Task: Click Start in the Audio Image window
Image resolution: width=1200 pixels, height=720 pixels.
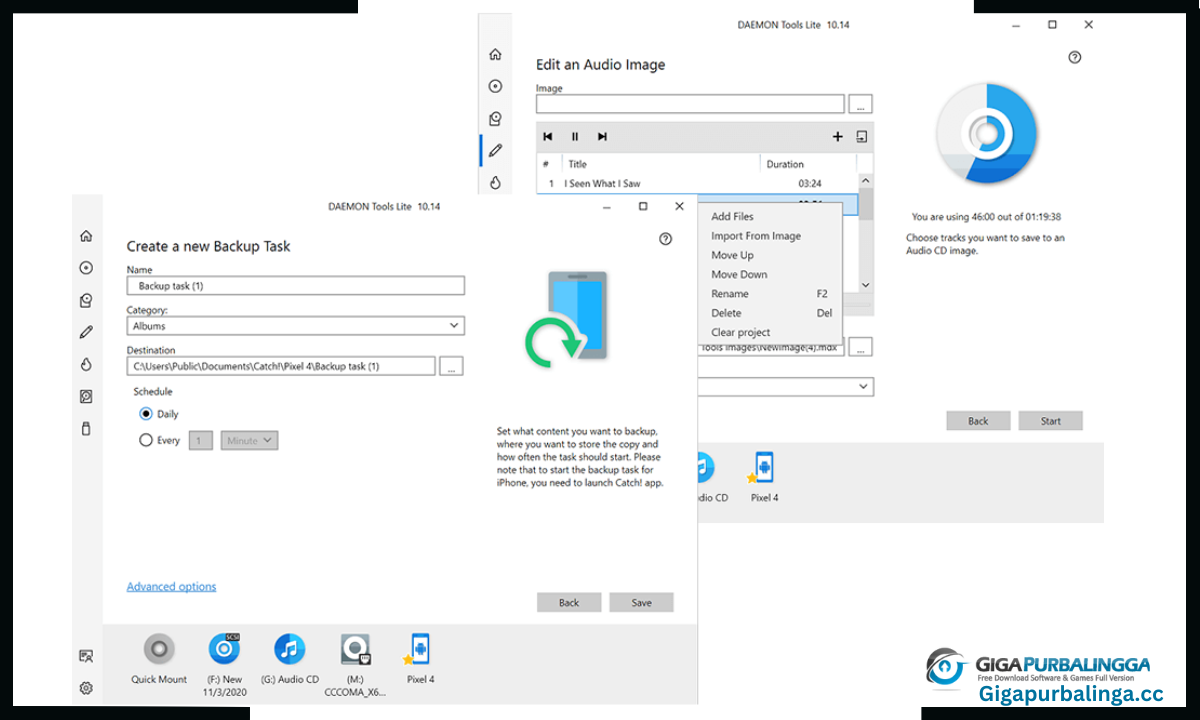Action: [x=1050, y=421]
